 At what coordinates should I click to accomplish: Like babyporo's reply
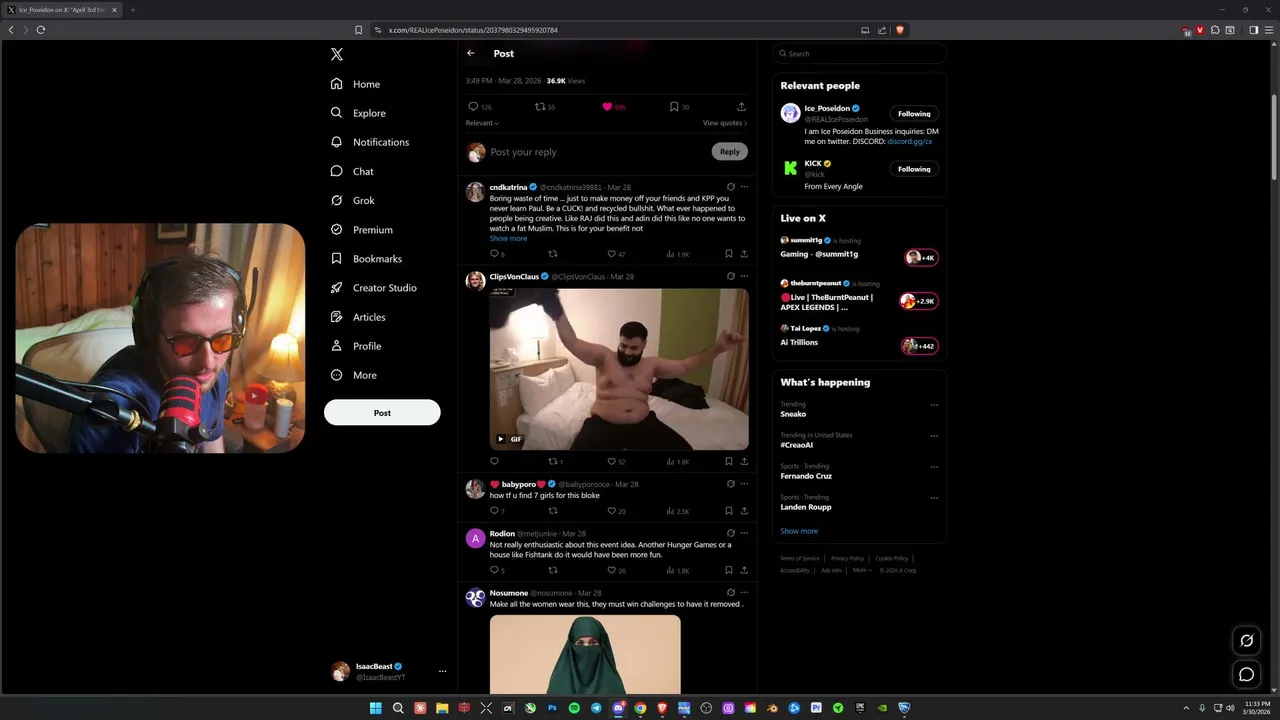(x=612, y=511)
